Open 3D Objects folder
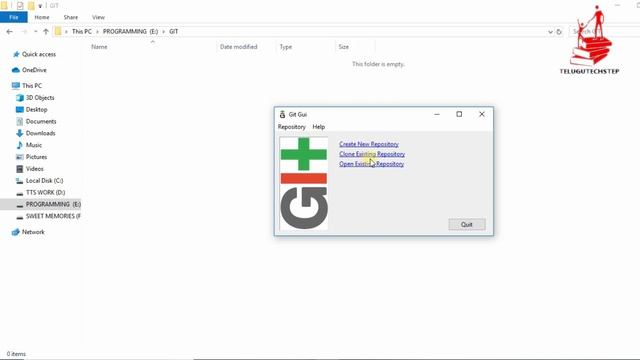Viewport: 640px width, 360px height. coord(40,98)
